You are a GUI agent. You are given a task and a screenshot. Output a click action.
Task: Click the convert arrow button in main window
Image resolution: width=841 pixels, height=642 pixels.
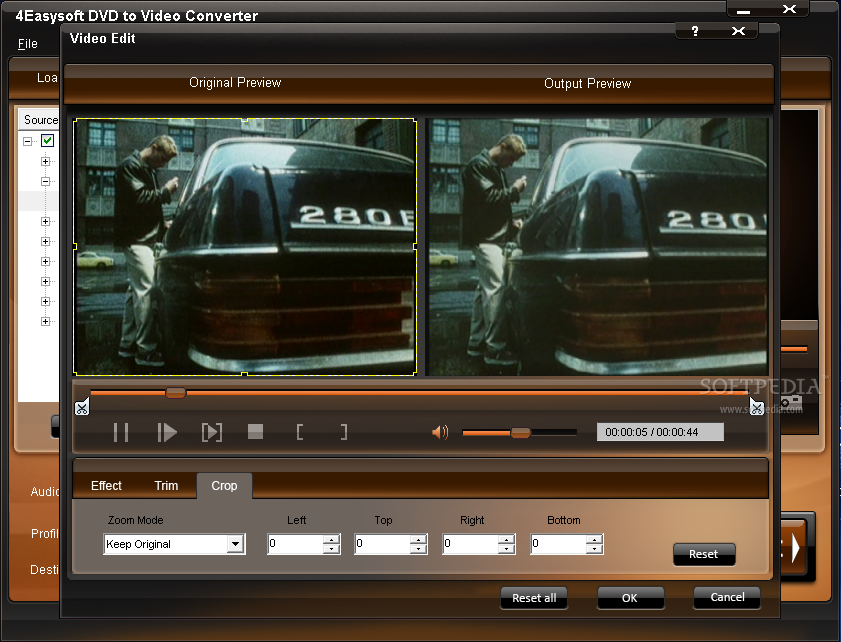797,549
